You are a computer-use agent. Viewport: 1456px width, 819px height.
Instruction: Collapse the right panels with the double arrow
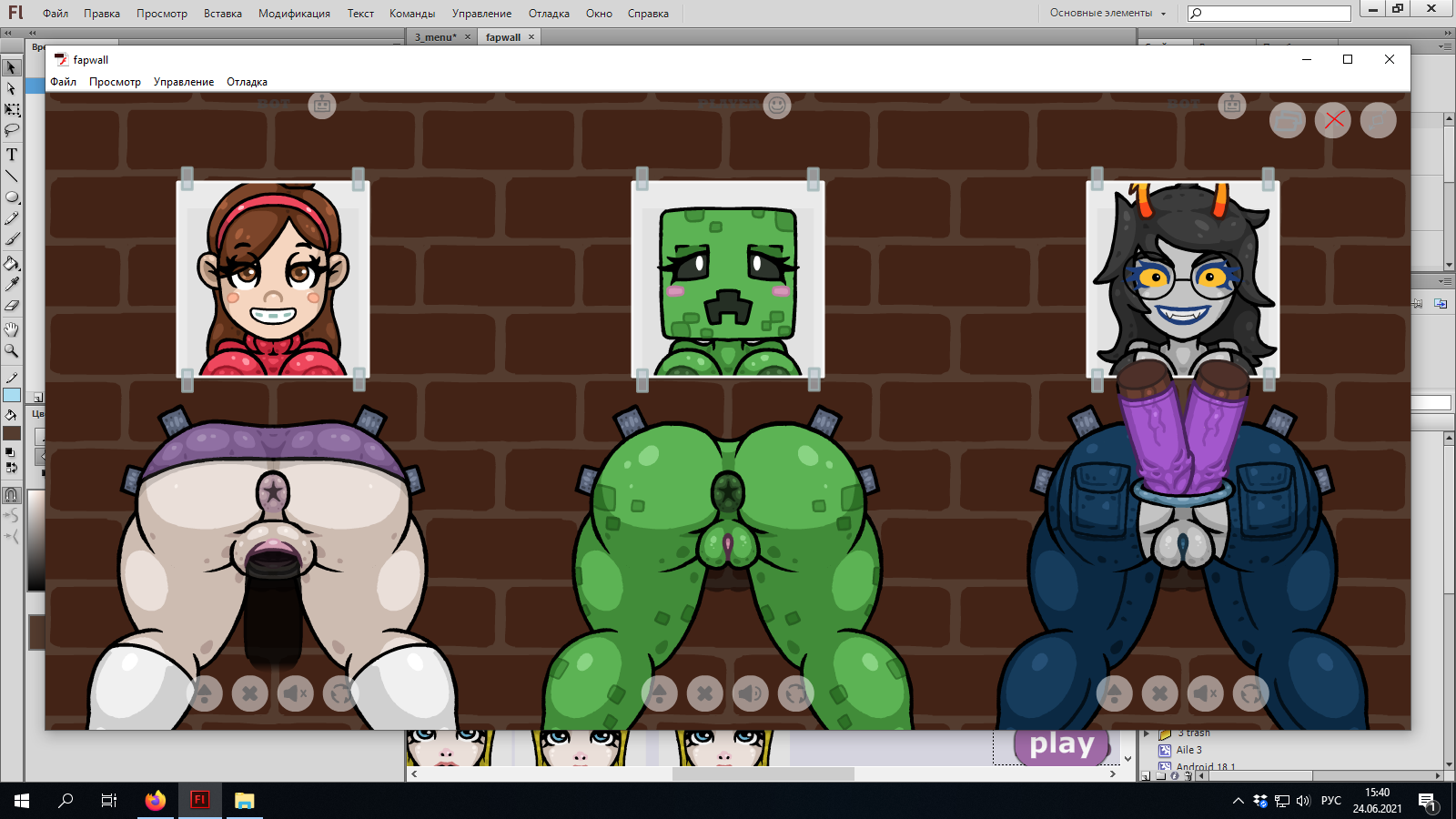pyautogui.click(x=1446, y=33)
